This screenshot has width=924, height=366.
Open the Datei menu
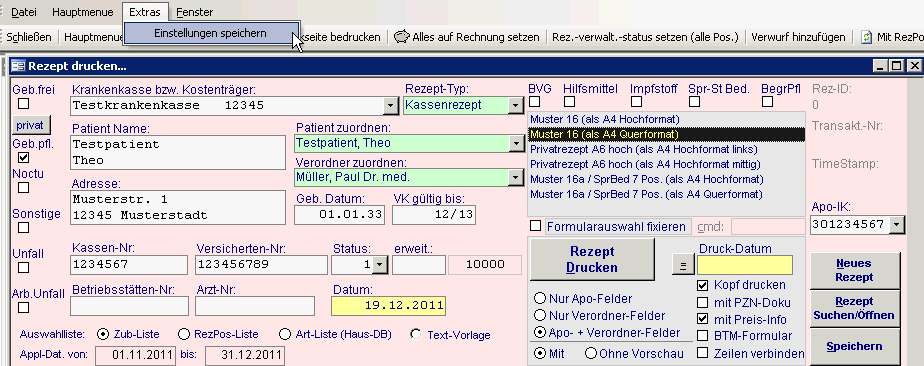click(x=24, y=12)
